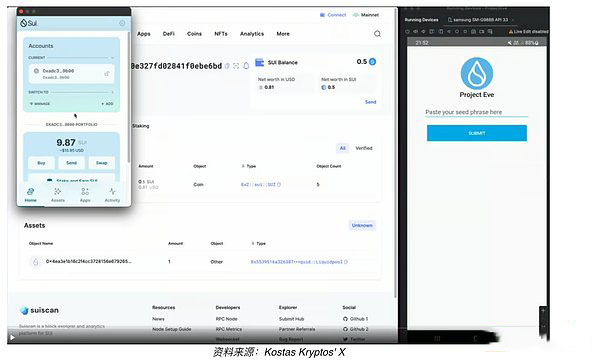Open the Mainnet network selector
The width and height of the screenshot is (600, 362).
[366, 15]
